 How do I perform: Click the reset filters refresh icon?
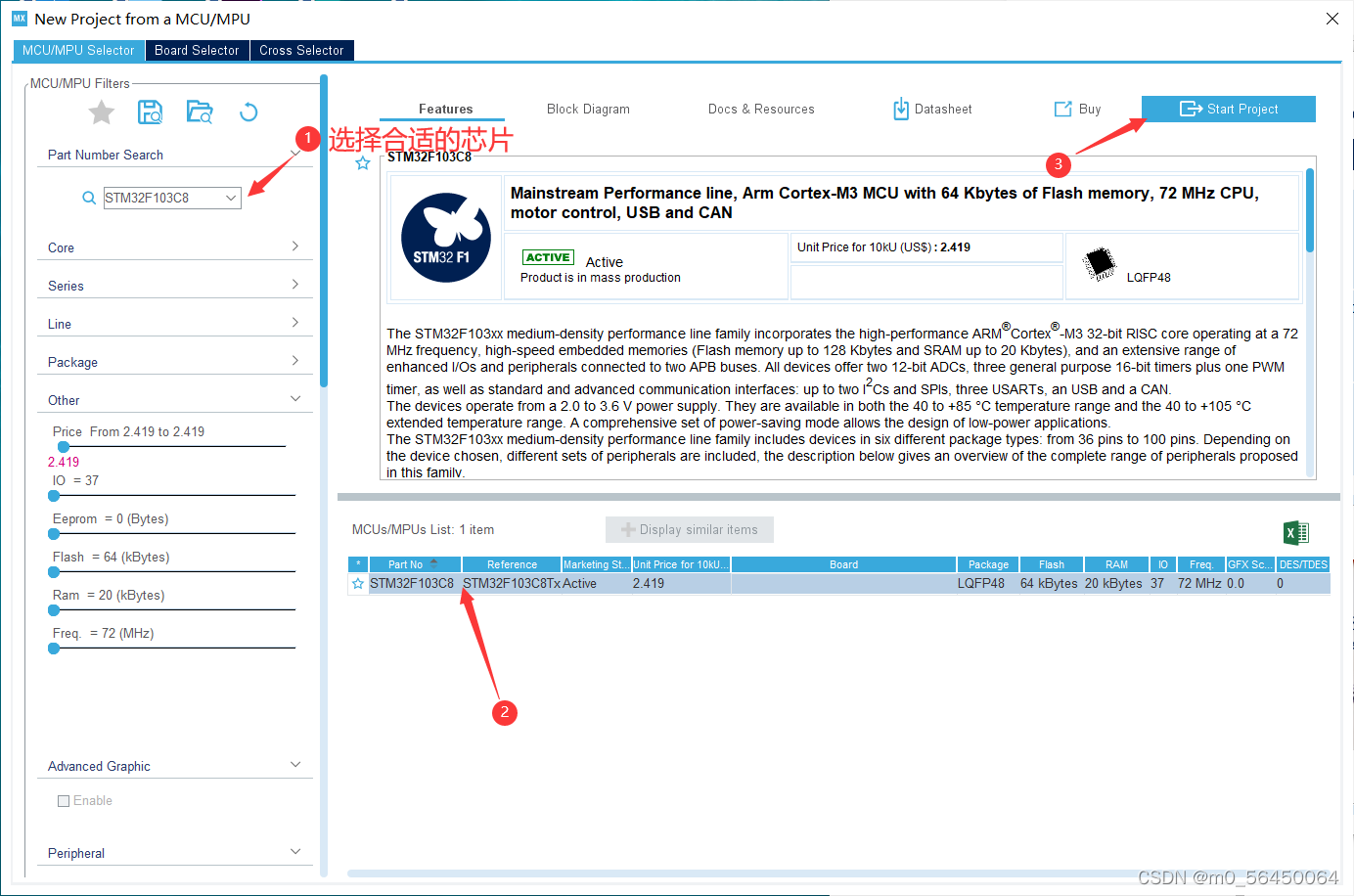click(248, 112)
